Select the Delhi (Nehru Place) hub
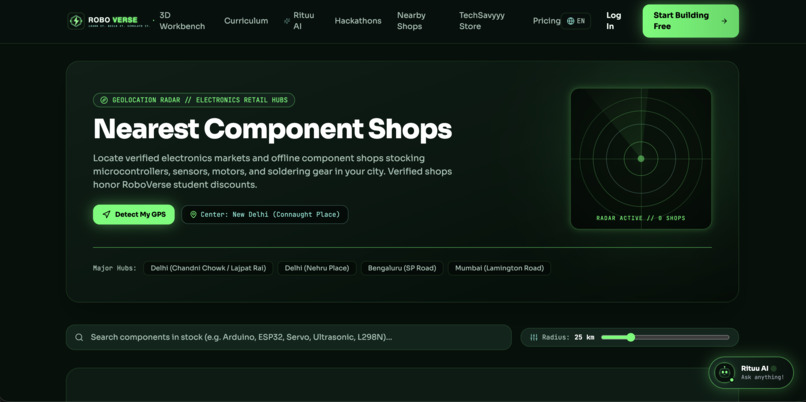This screenshot has width=806, height=402. click(317, 268)
